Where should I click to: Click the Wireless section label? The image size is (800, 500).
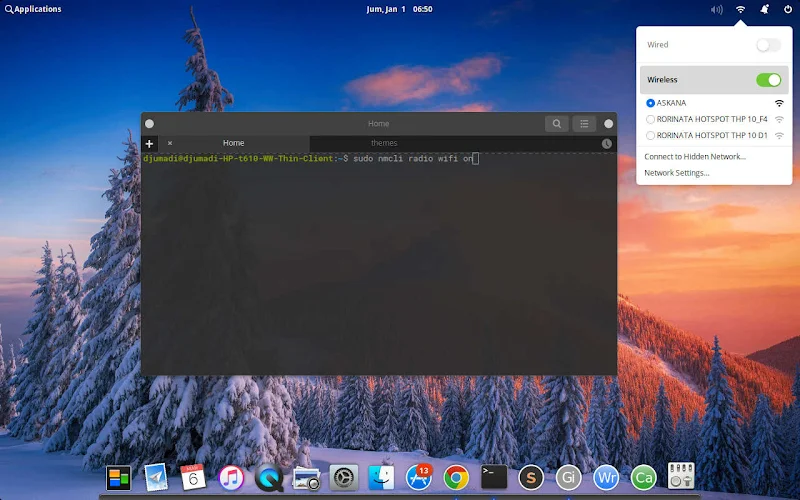pos(662,80)
